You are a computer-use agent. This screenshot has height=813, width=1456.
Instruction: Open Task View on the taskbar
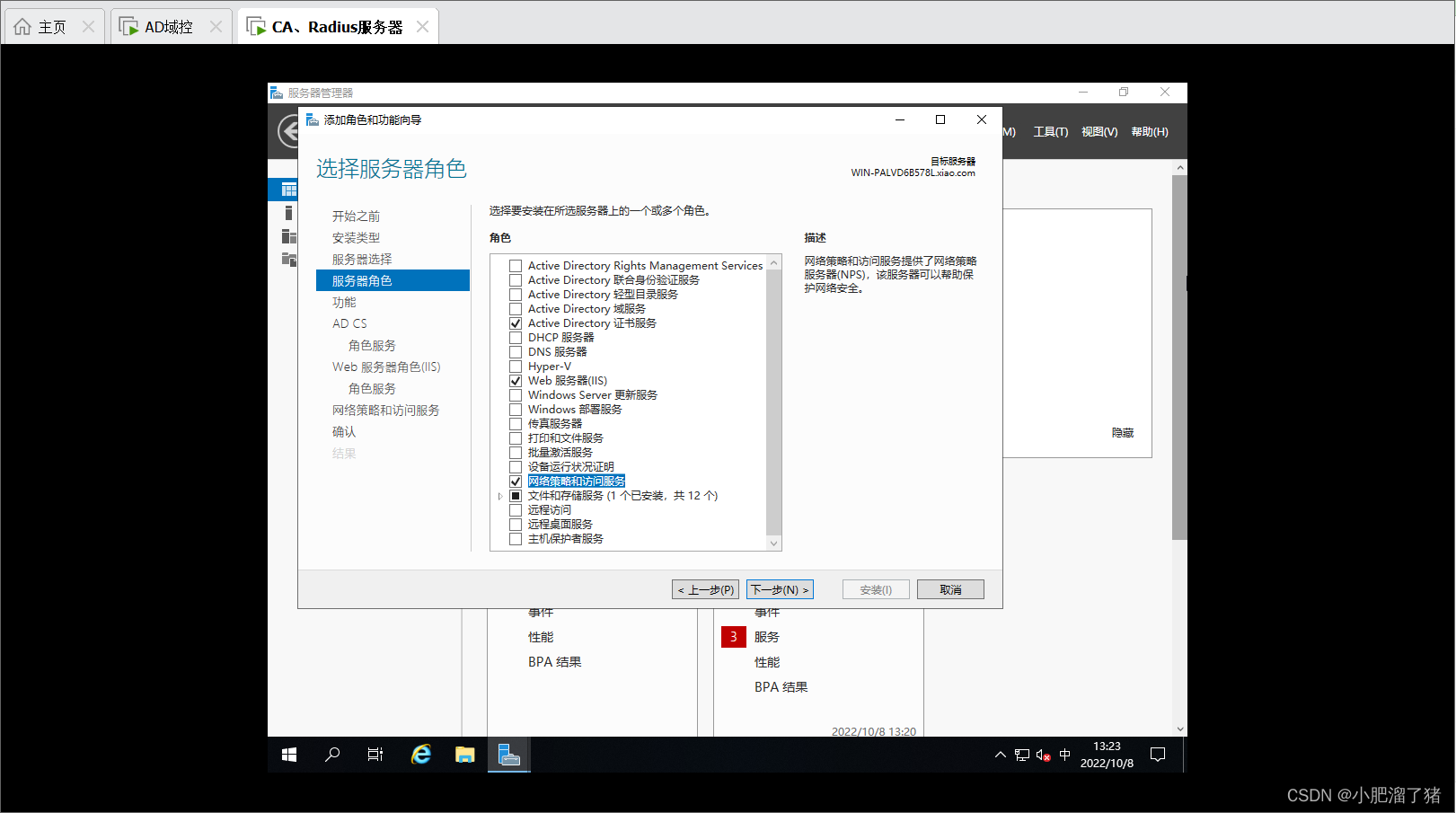pos(375,755)
